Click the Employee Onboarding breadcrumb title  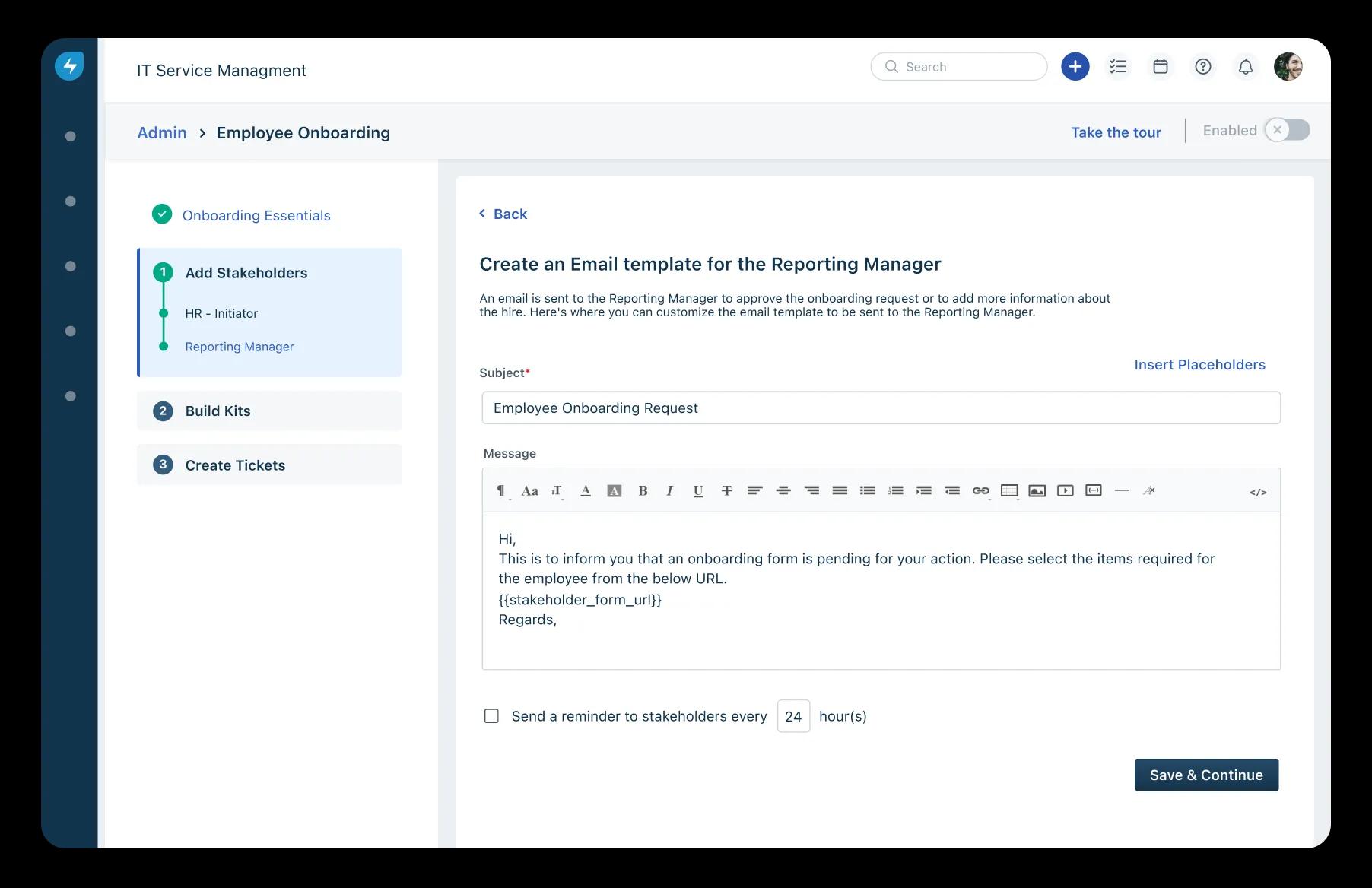click(x=303, y=133)
